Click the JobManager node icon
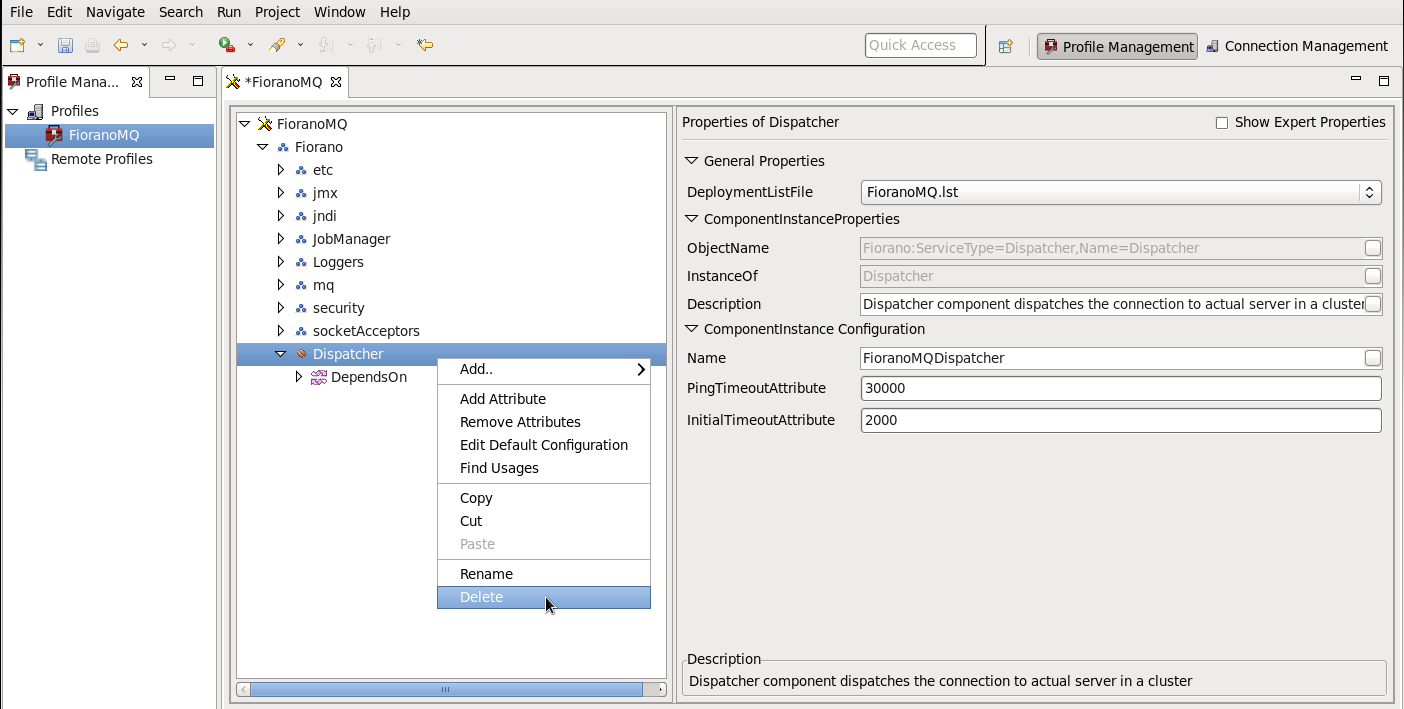Image resolution: width=1404 pixels, height=709 pixels. 301,239
